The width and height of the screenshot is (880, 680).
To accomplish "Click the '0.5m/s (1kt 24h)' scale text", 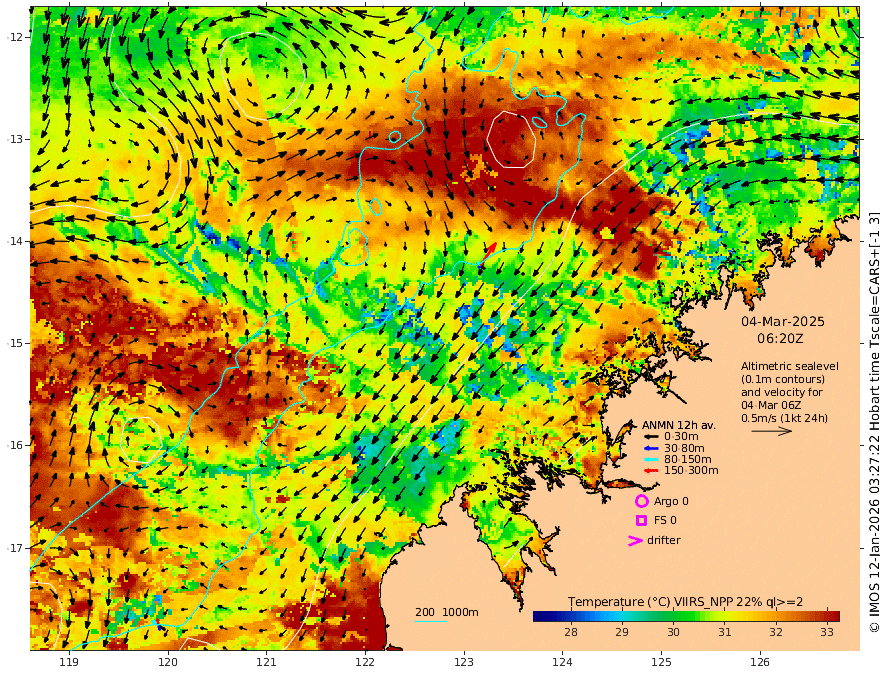I will (785, 418).
